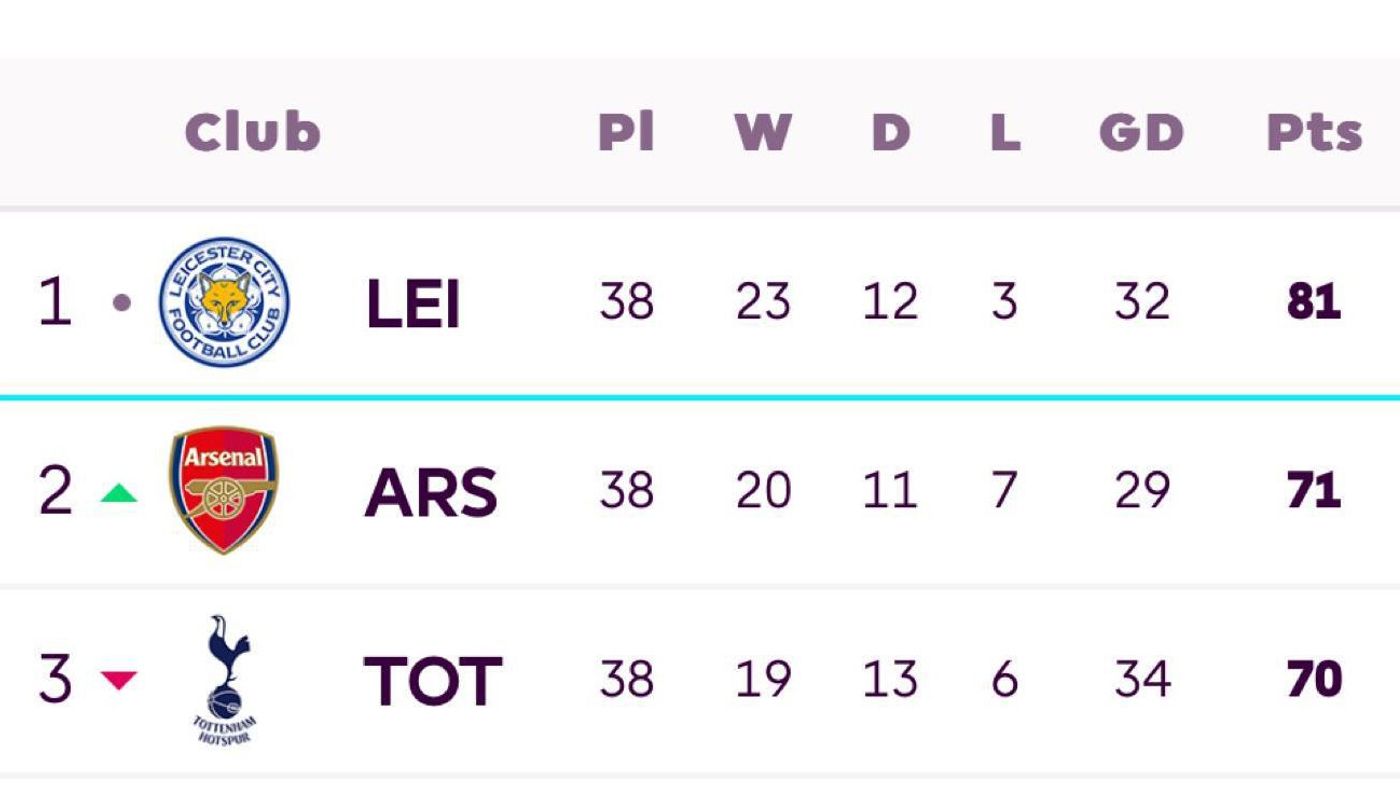Viewport: 1400px width, 800px height.
Task: Sort table by the Pl column header
Action: pos(626,132)
